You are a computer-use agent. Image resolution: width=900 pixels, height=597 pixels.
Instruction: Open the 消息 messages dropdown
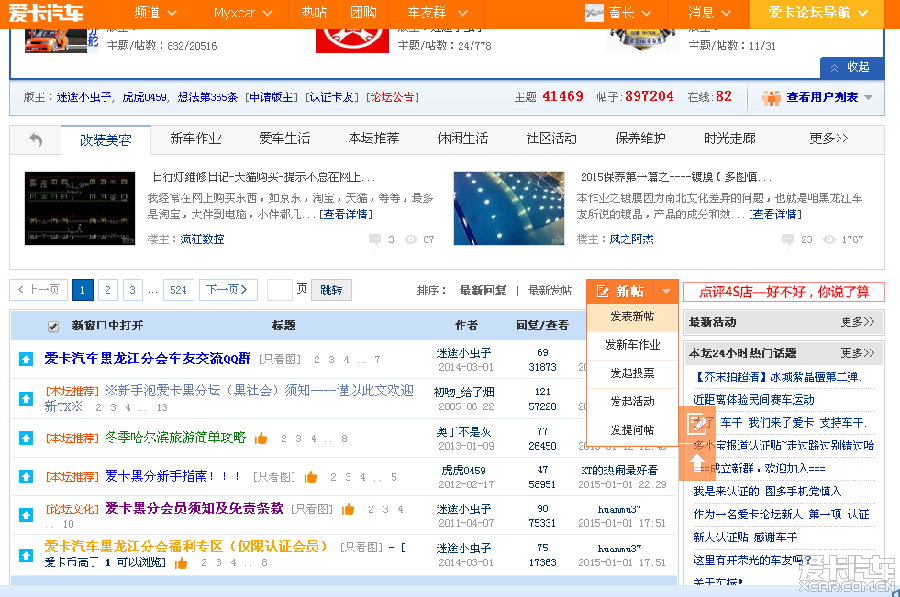(x=709, y=13)
